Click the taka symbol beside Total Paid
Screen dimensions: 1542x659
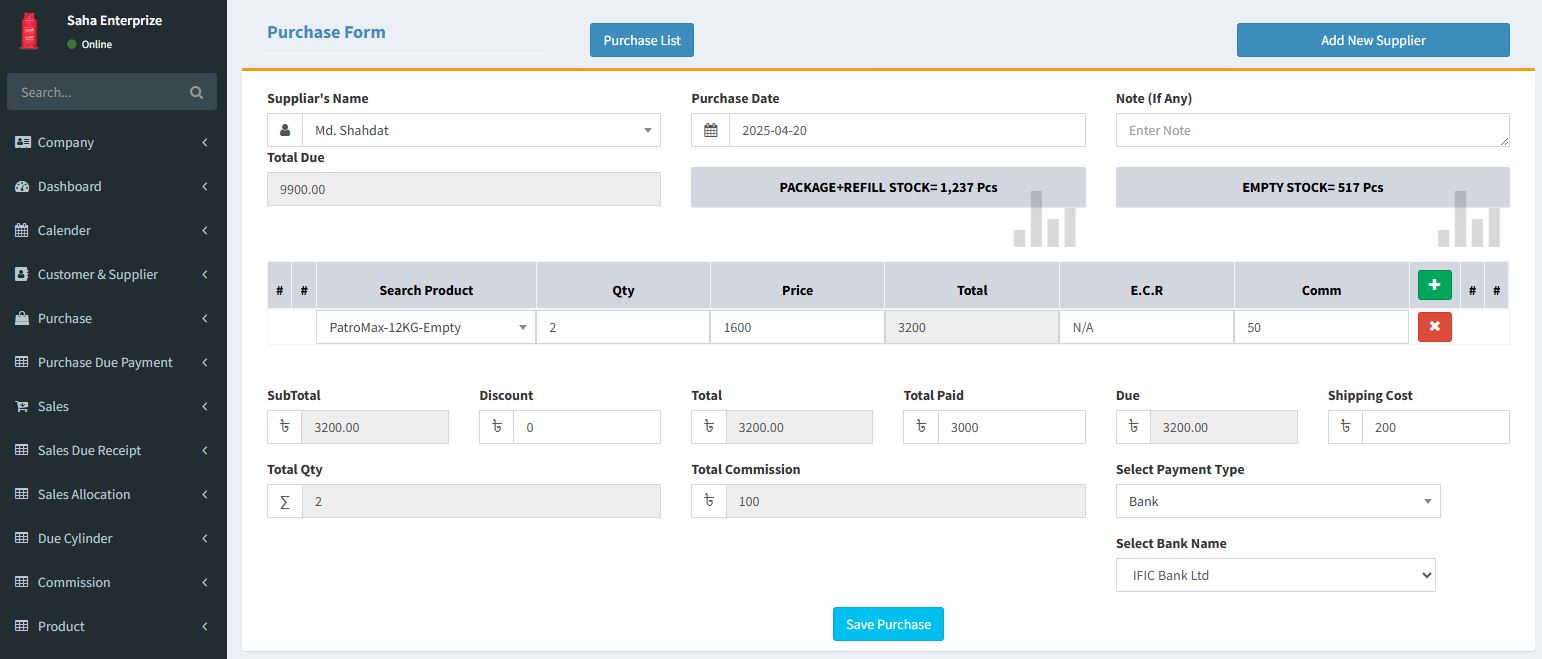pos(921,427)
